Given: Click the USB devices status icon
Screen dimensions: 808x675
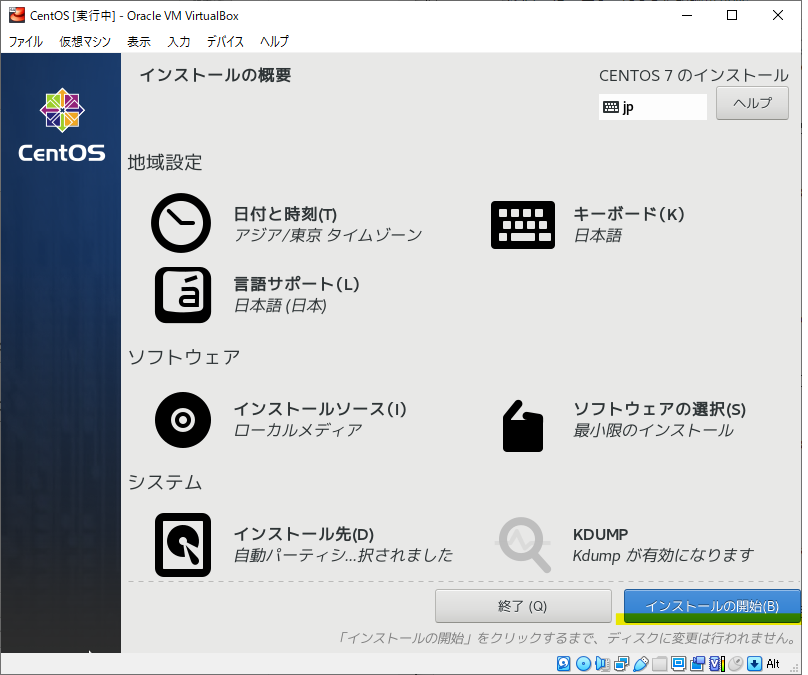Looking at the screenshot, I should coord(642,663).
